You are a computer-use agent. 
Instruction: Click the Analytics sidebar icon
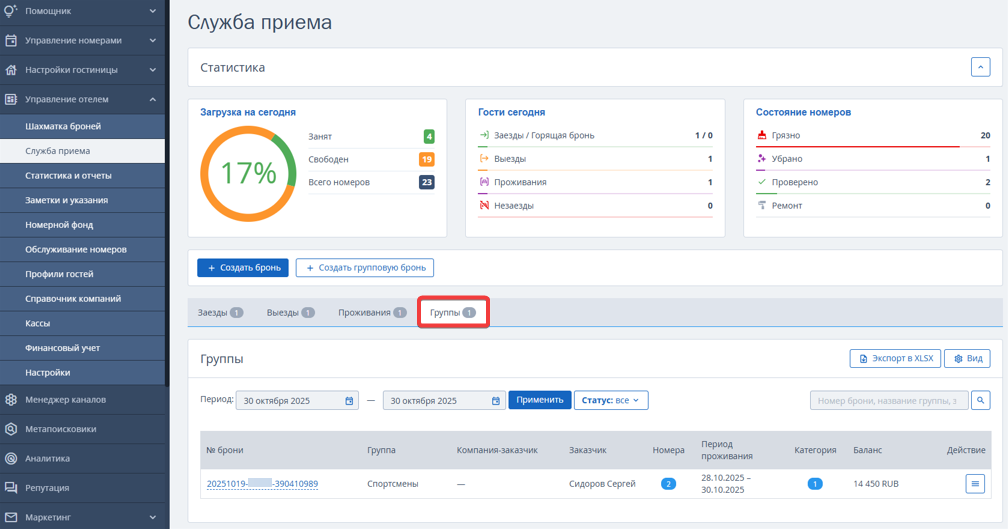coord(11,459)
